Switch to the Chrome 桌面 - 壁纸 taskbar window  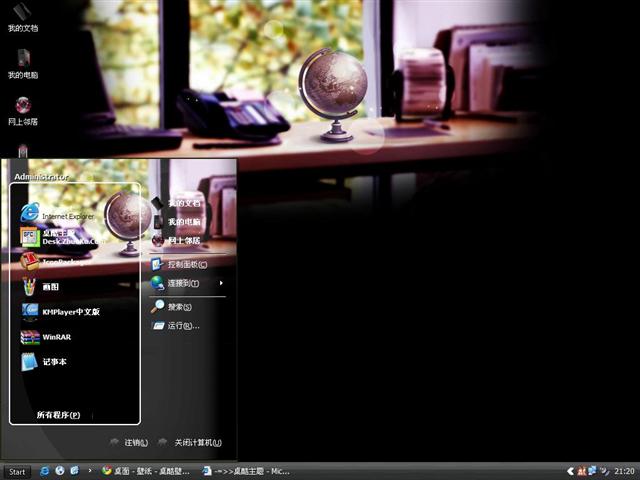pyautogui.click(x=146, y=471)
